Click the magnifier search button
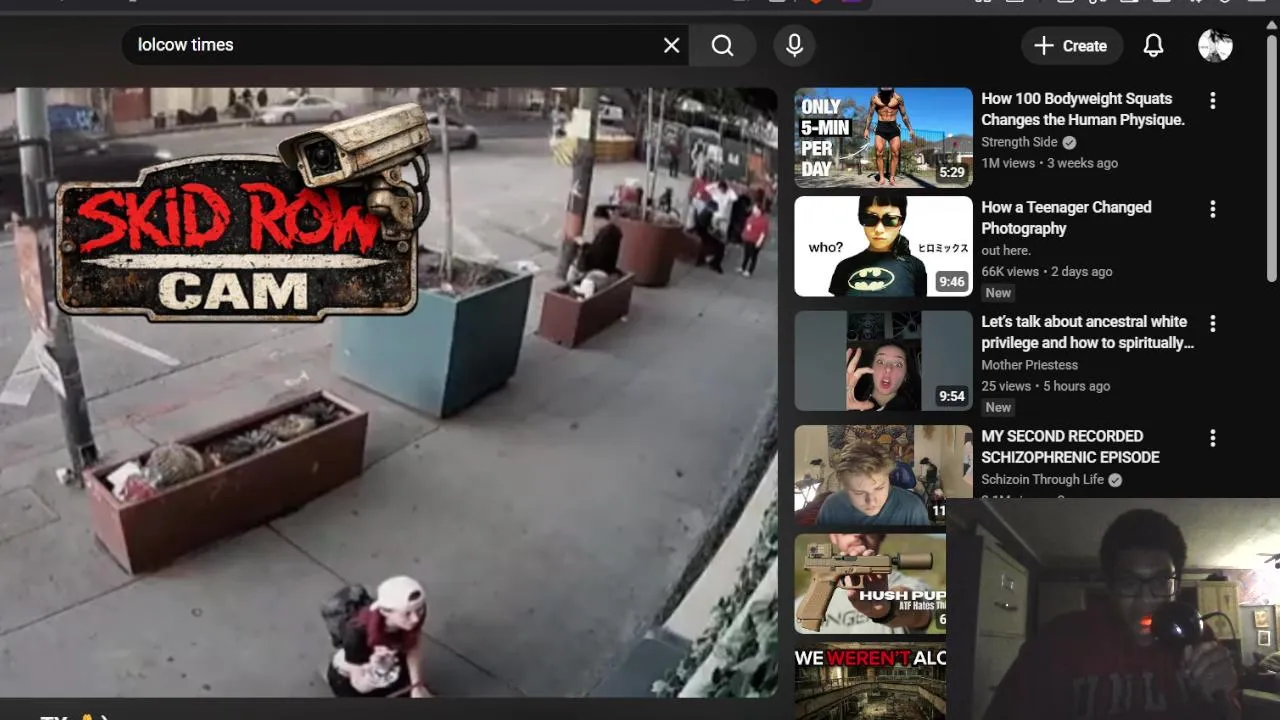This screenshot has width=1280, height=720. point(722,45)
